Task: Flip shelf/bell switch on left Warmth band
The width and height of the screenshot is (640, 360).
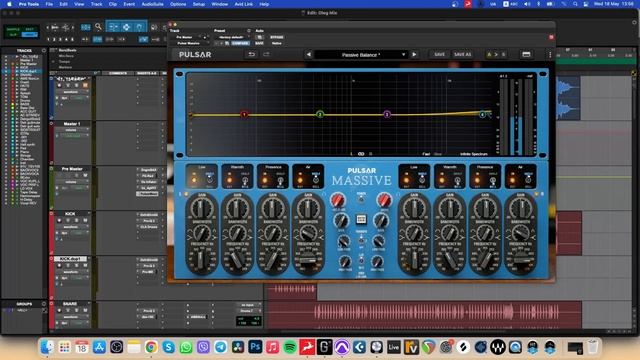Action: pyautogui.click(x=245, y=180)
